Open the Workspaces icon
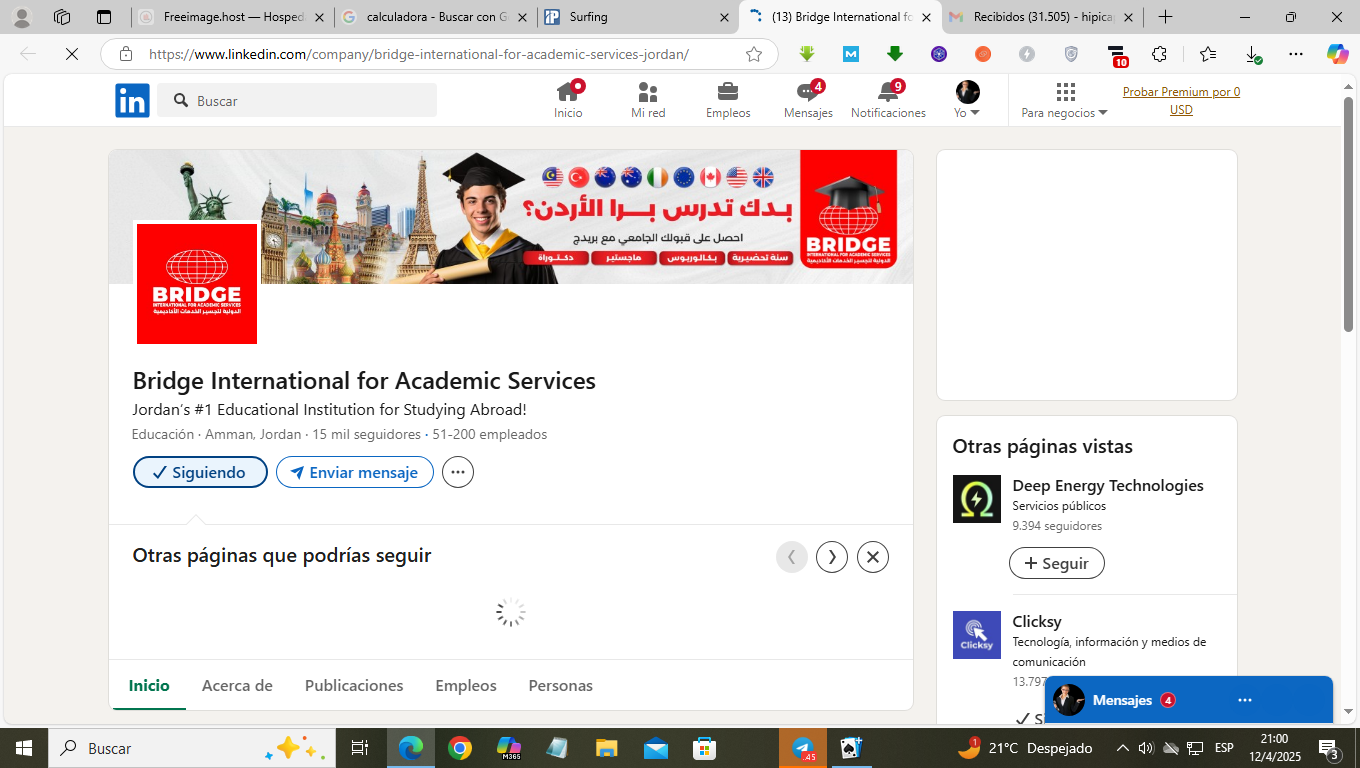This screenshot has height=768, width=1360. pyautogui.click(x=62, y=17)
